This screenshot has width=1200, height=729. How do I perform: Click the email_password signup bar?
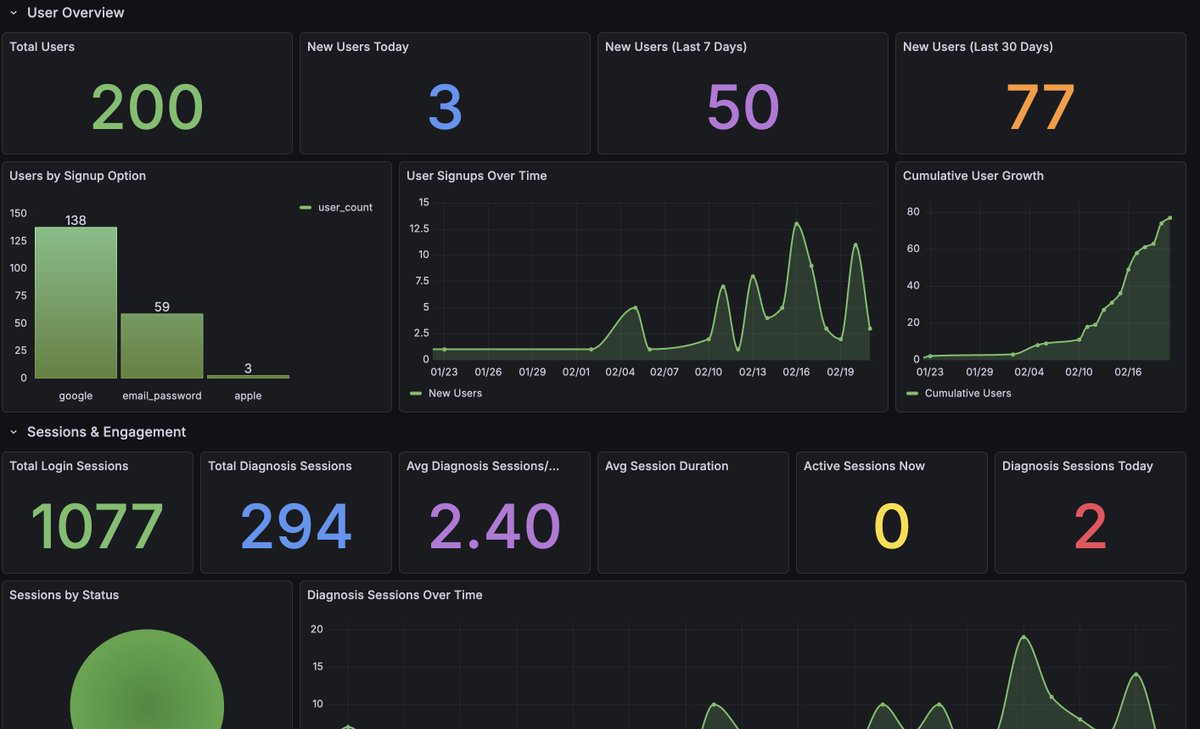pos(162,346)
